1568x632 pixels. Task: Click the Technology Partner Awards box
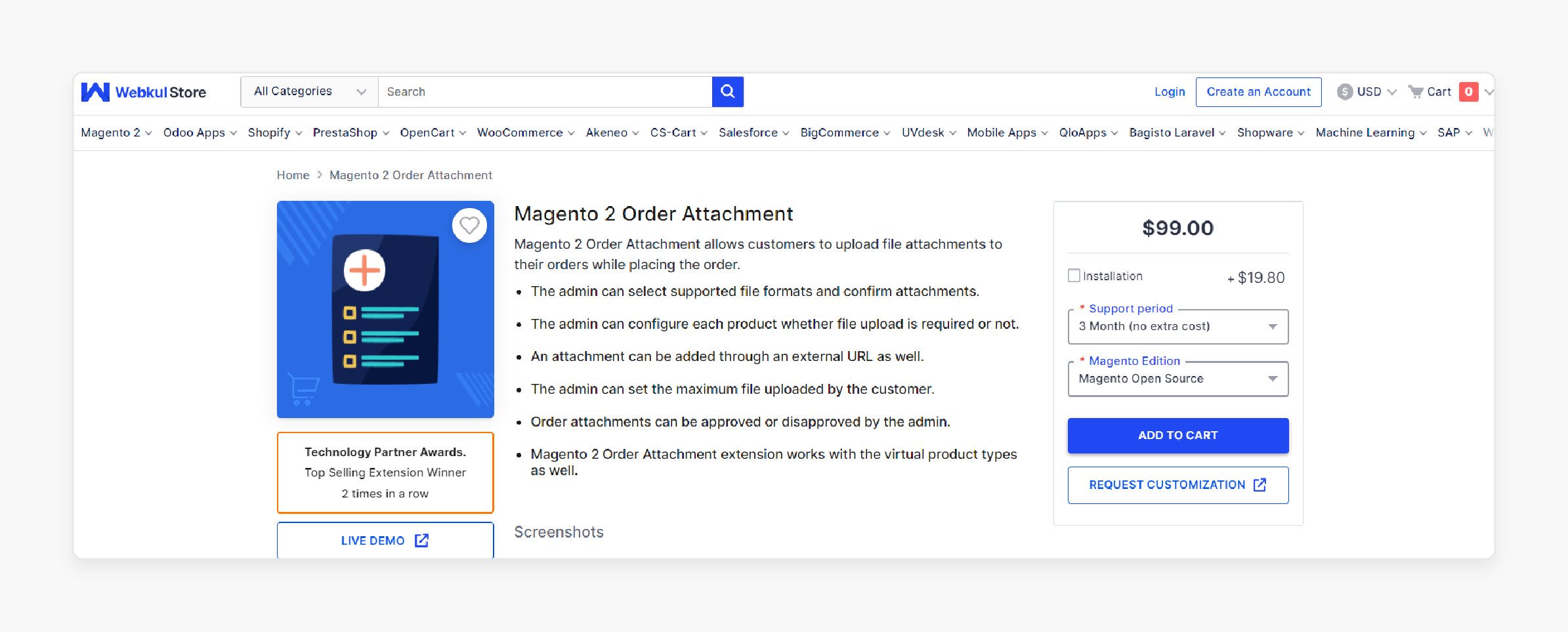click(x=385, y=473)
